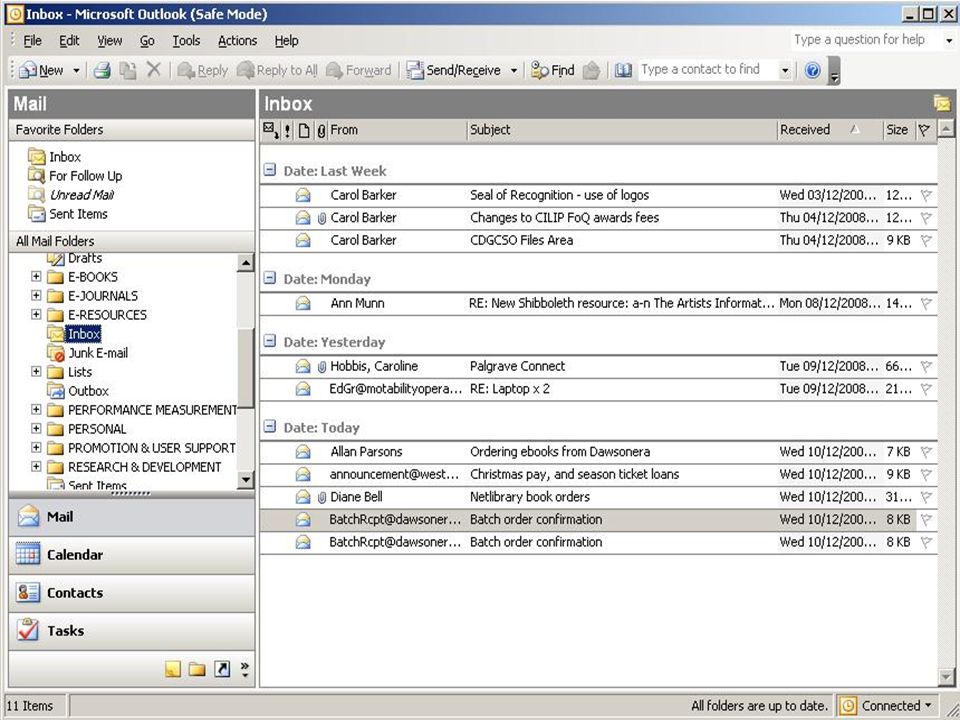Toggle the flag on Netlibrary book orders email

tap(926, 497)
